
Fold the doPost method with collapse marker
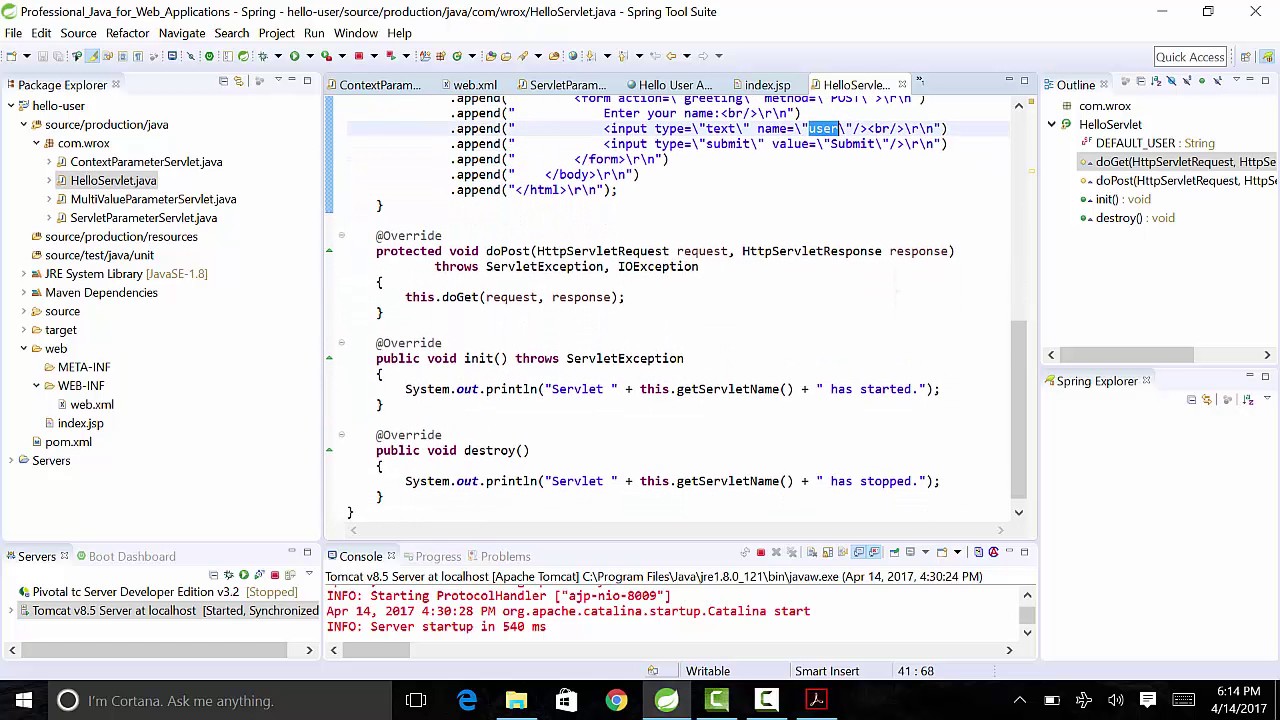click(x=341, y=236)
